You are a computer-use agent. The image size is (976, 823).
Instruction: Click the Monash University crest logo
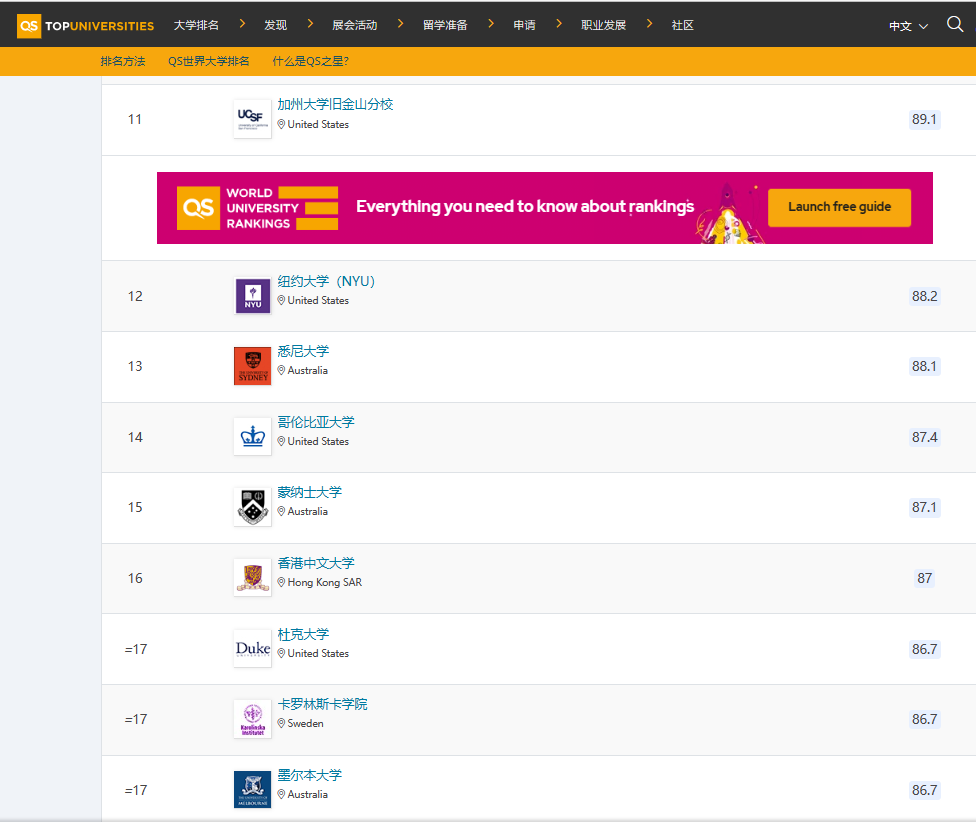click(252, 507)
